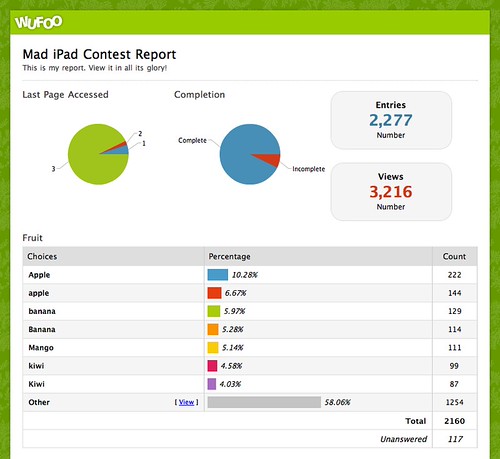Click the 'Incomplete' pie label

click(x=309, y=169)
